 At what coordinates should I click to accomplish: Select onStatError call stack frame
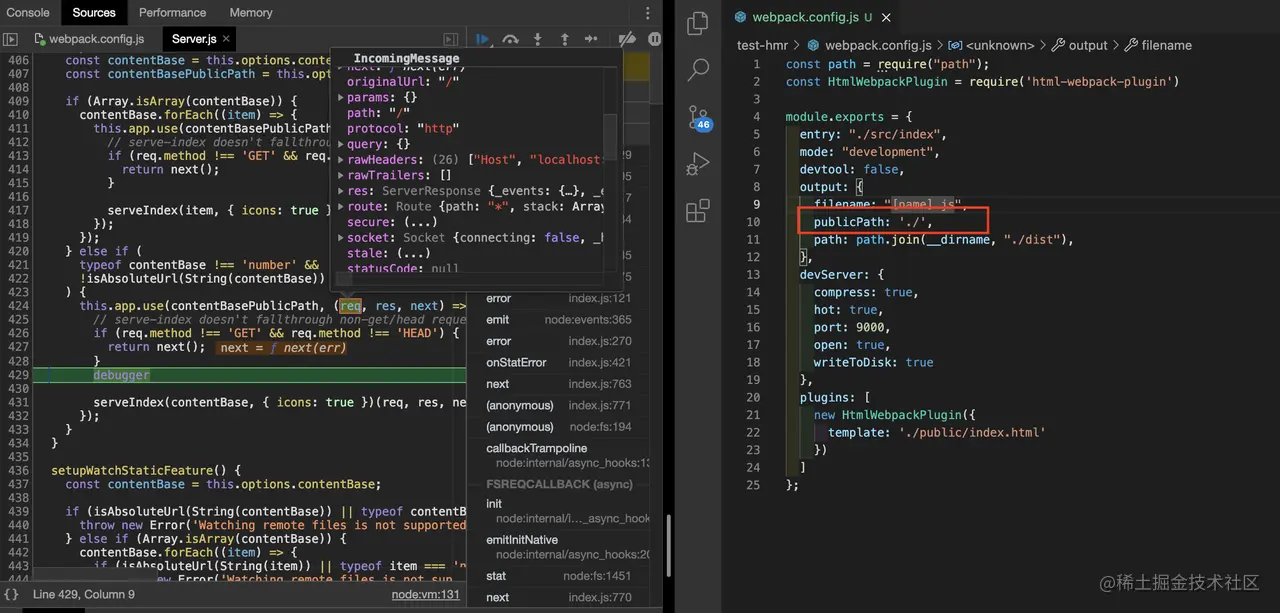tap(560, 363)
